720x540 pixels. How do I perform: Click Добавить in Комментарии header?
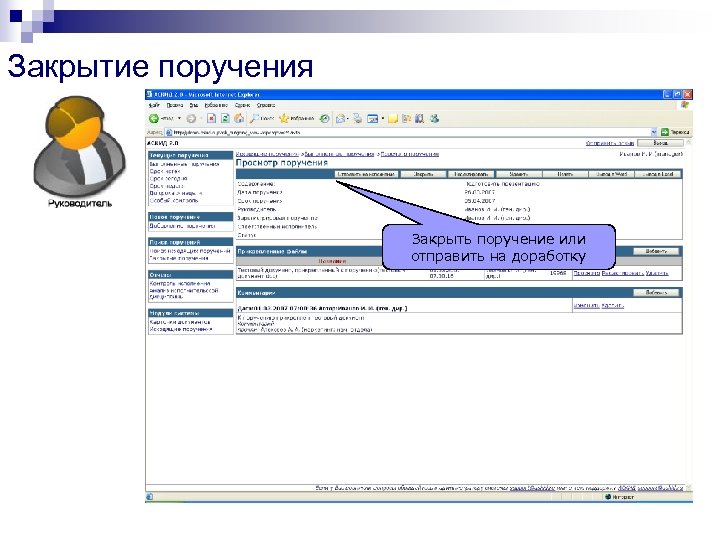pos(656,292)
